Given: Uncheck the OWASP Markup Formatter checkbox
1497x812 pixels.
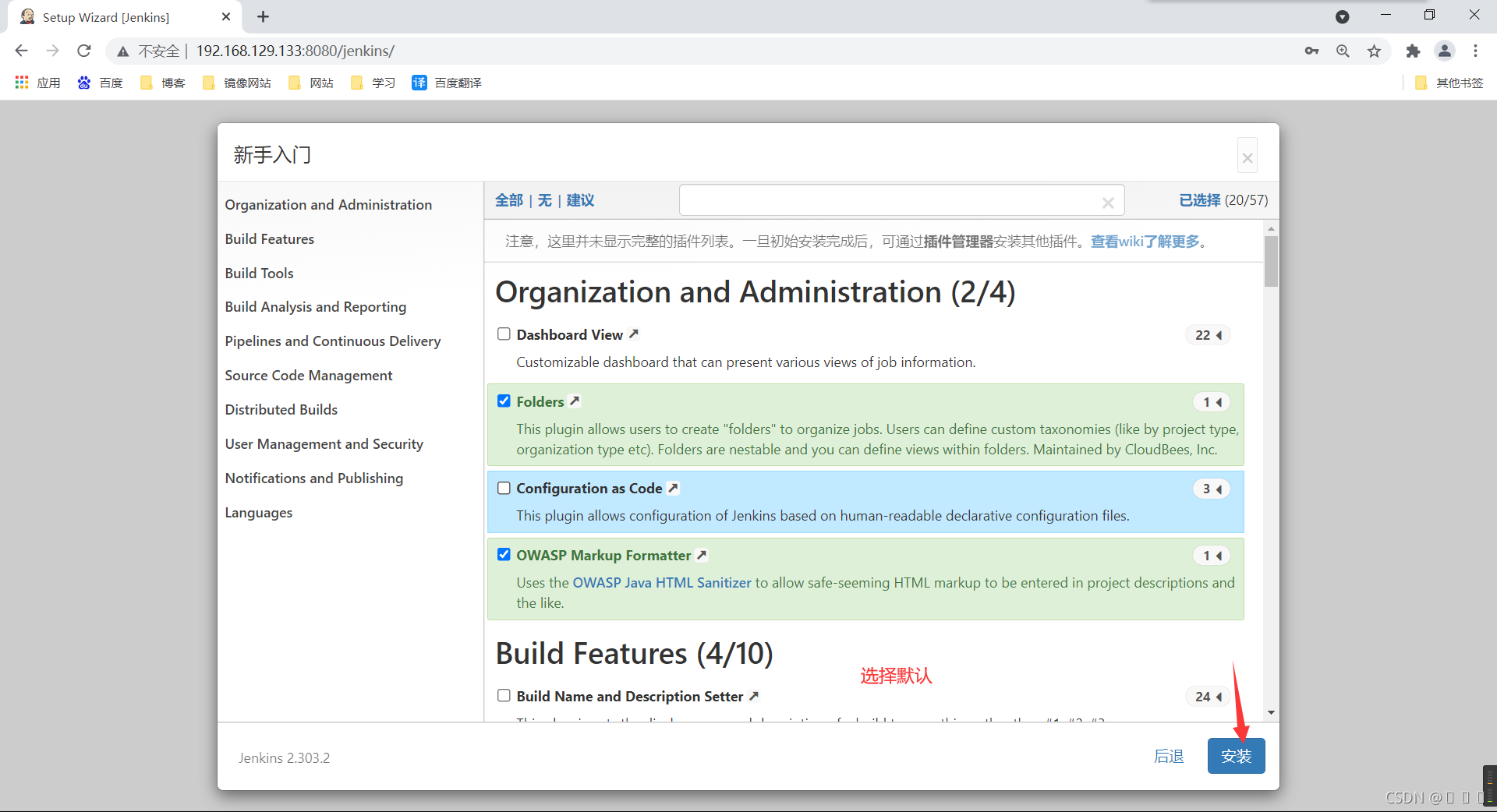Looking at the screenshot, I should click(x=504, y=554).
